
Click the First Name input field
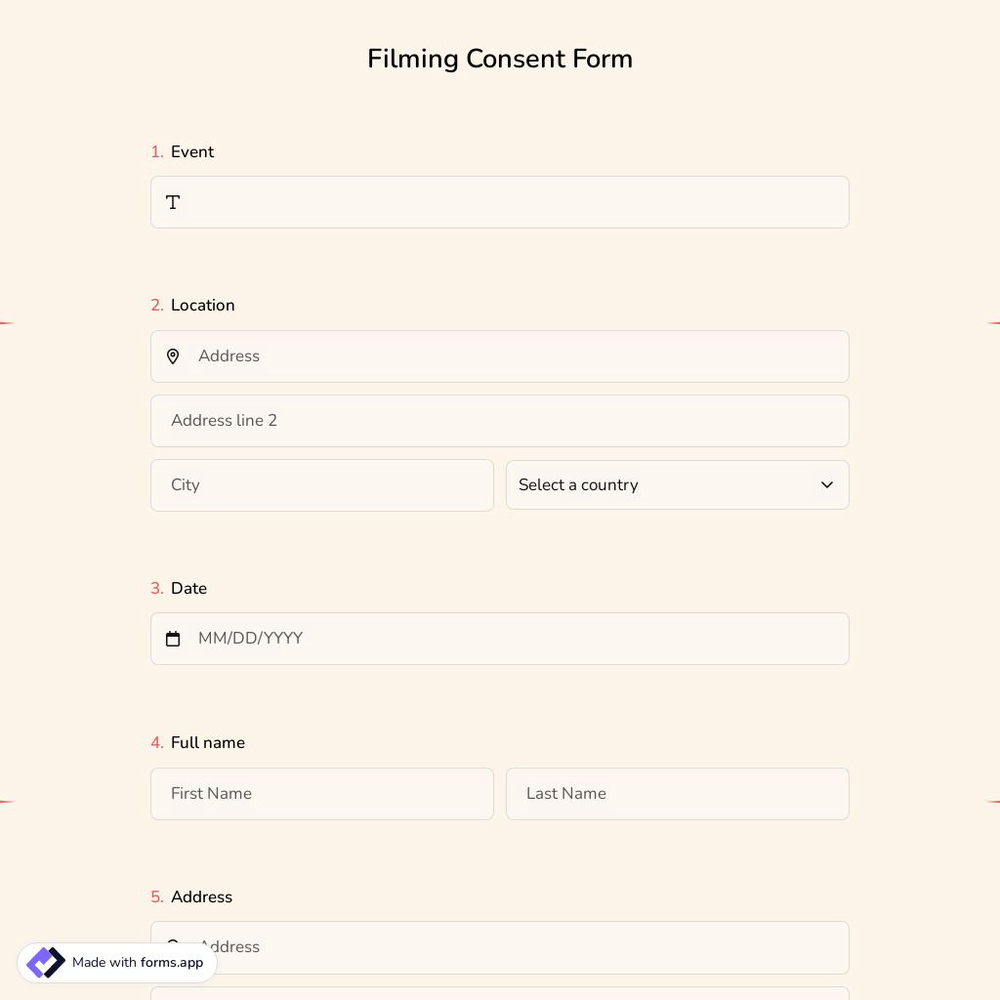322,794
